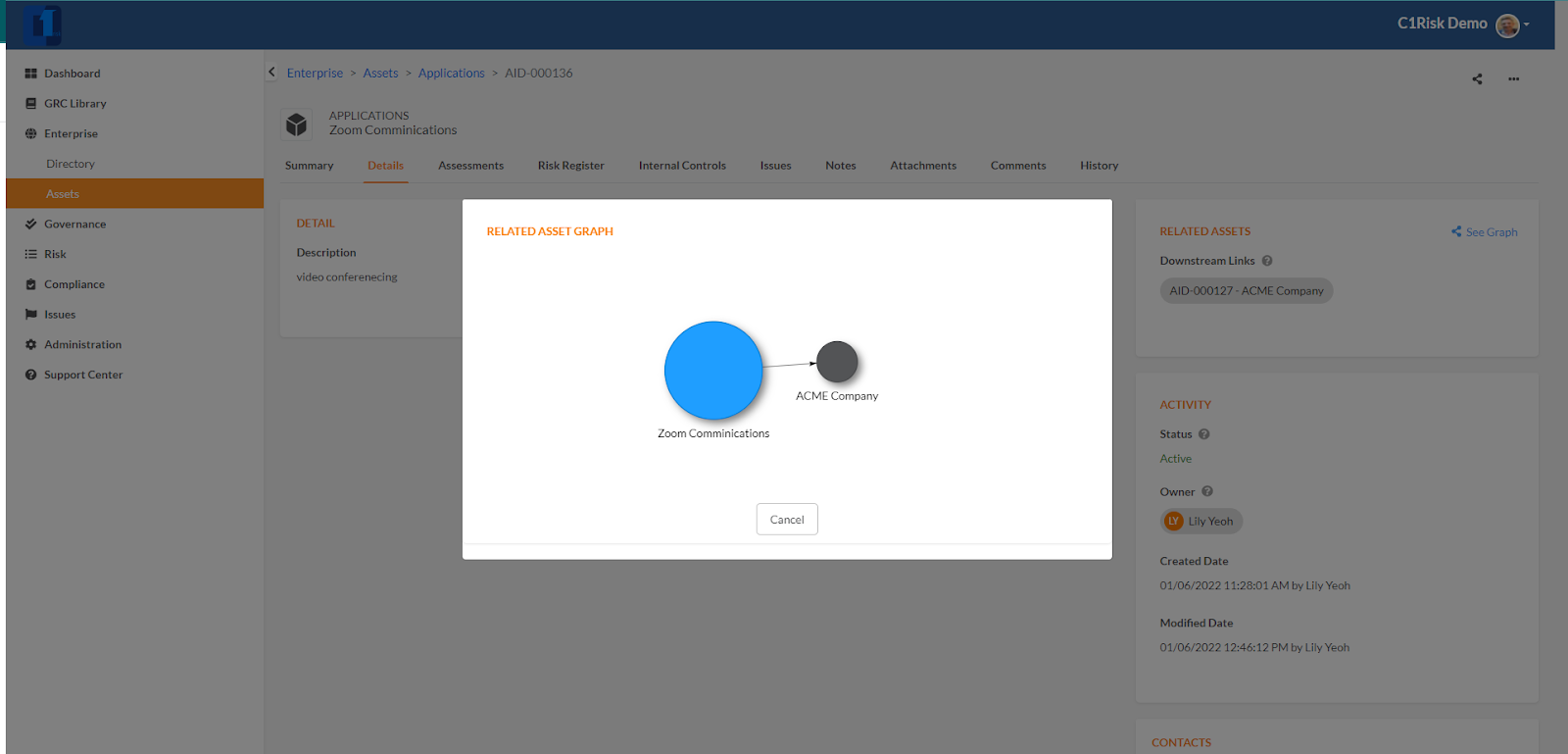This screenshot has height=754, width=1568.
Task: Click the Lily Yeoh owner chip
Action: pyautogui.click(x=1201, y=522)
